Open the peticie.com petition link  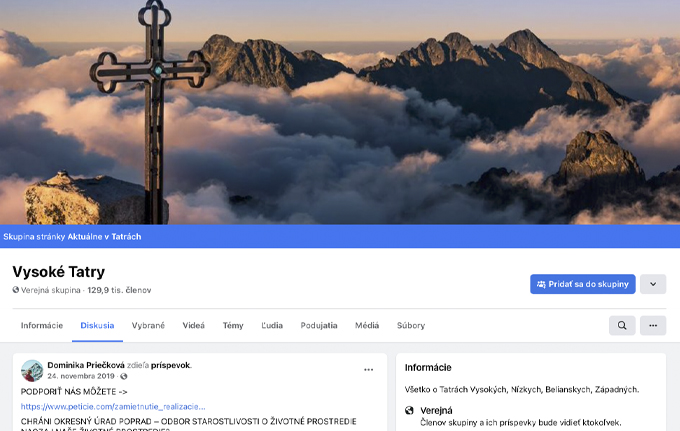click(113, 406)
